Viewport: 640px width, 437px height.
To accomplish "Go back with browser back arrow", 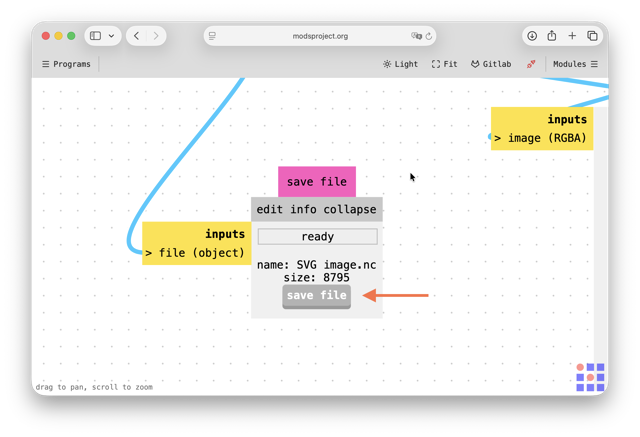I will click(x=136, y=36).
